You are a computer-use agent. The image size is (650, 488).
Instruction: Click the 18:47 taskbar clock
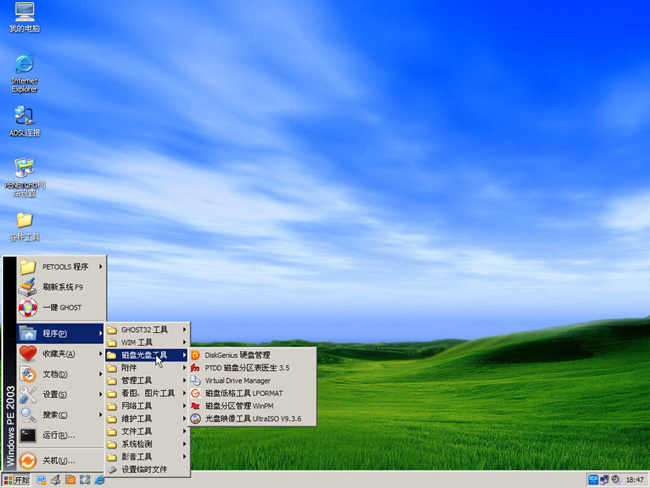635,480
